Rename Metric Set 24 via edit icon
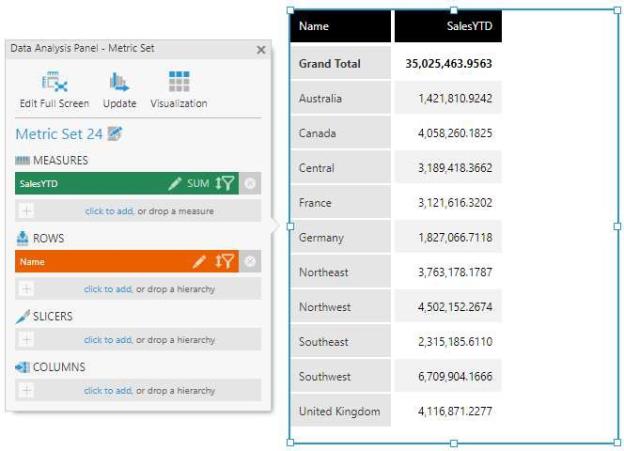The image size is (624, 451). 115,134
